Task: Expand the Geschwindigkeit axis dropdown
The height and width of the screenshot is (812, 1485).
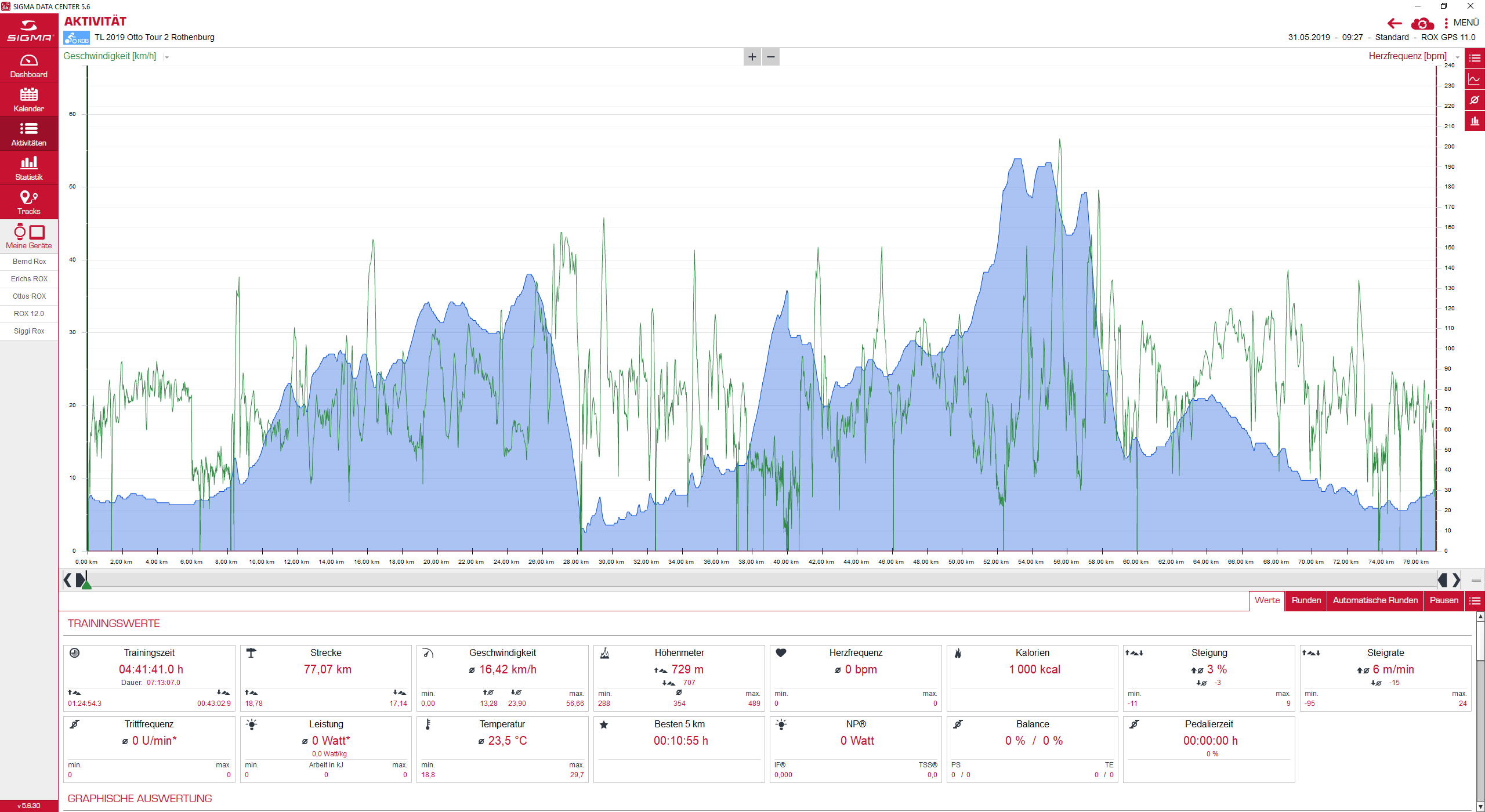Action: point(167,57)
